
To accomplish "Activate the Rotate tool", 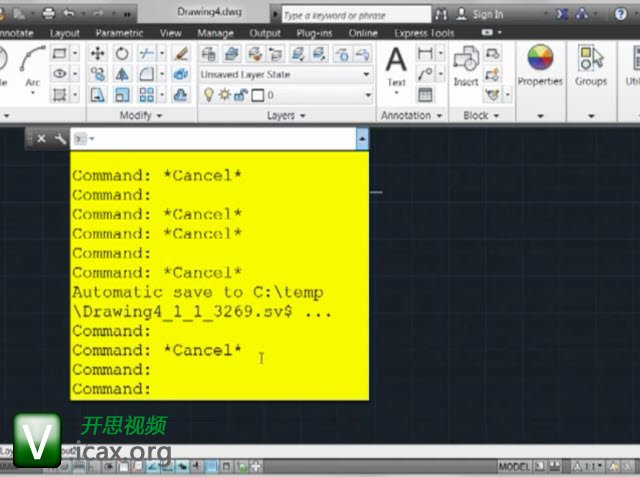I will point(122,53).
